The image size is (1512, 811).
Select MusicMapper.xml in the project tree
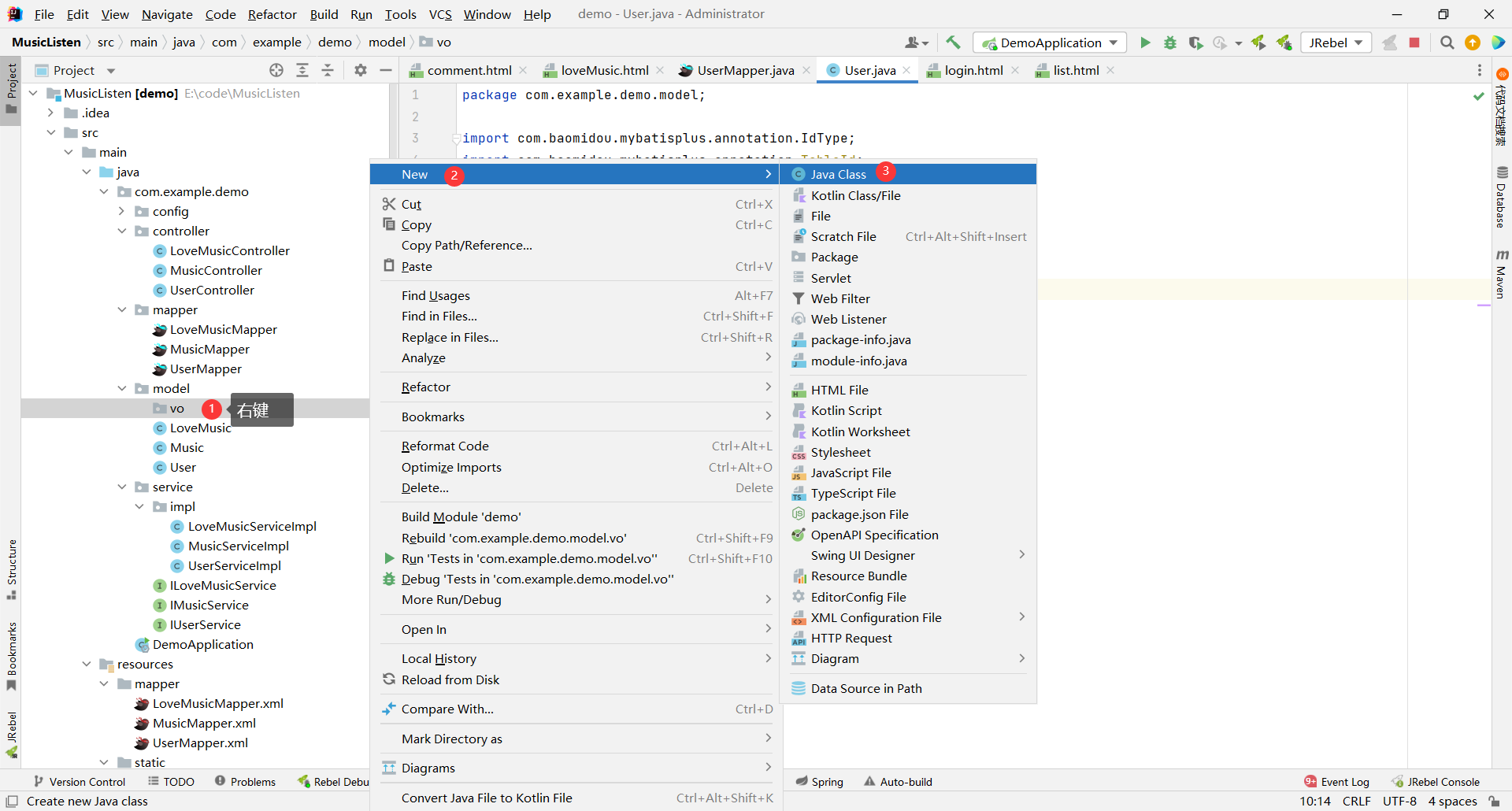195,723
